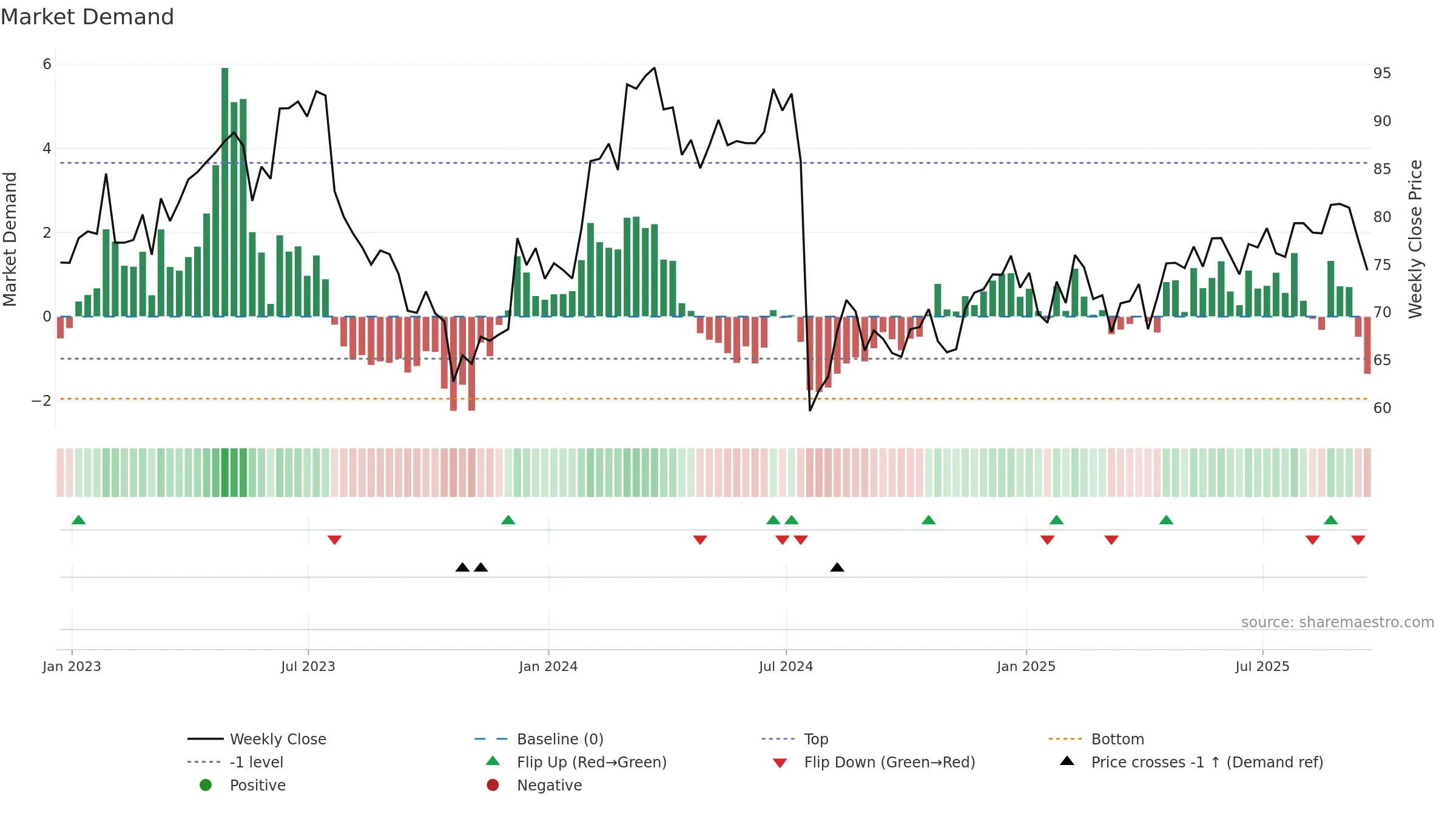The width and height of the screenshot is (1456, 819).
Task: Click the Jan 2025 x-axis label
Action: point(1026,666)
